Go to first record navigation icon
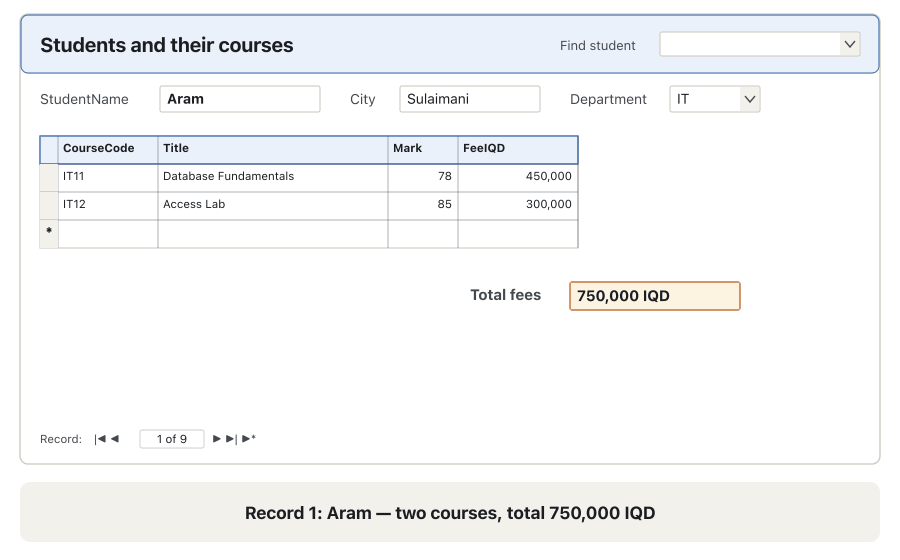900x560 pixels. [100, 439]
